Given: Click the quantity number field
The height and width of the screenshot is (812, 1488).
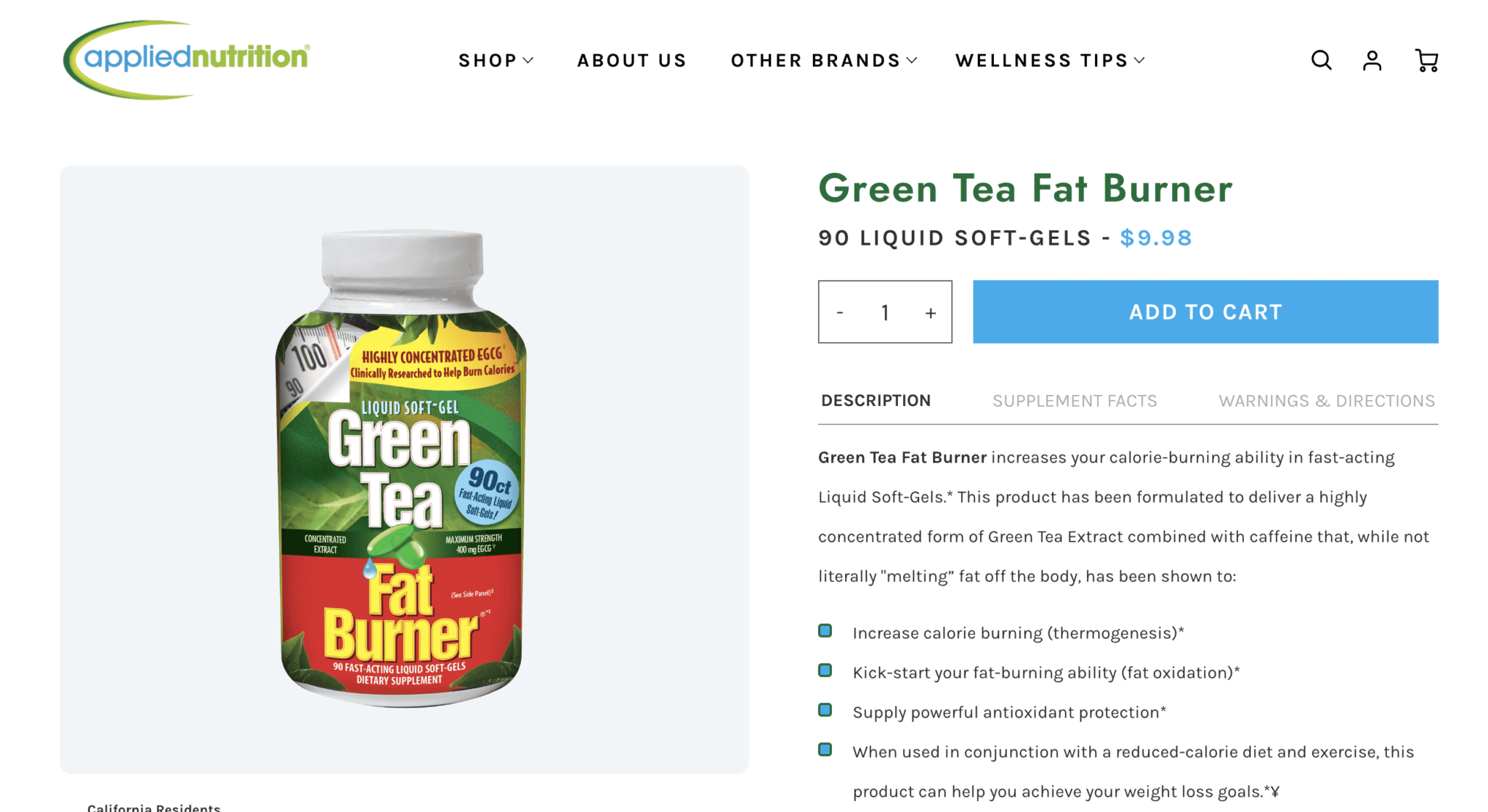Looking at the screenshot, I should pyautogui.click(x=885, y=313).
